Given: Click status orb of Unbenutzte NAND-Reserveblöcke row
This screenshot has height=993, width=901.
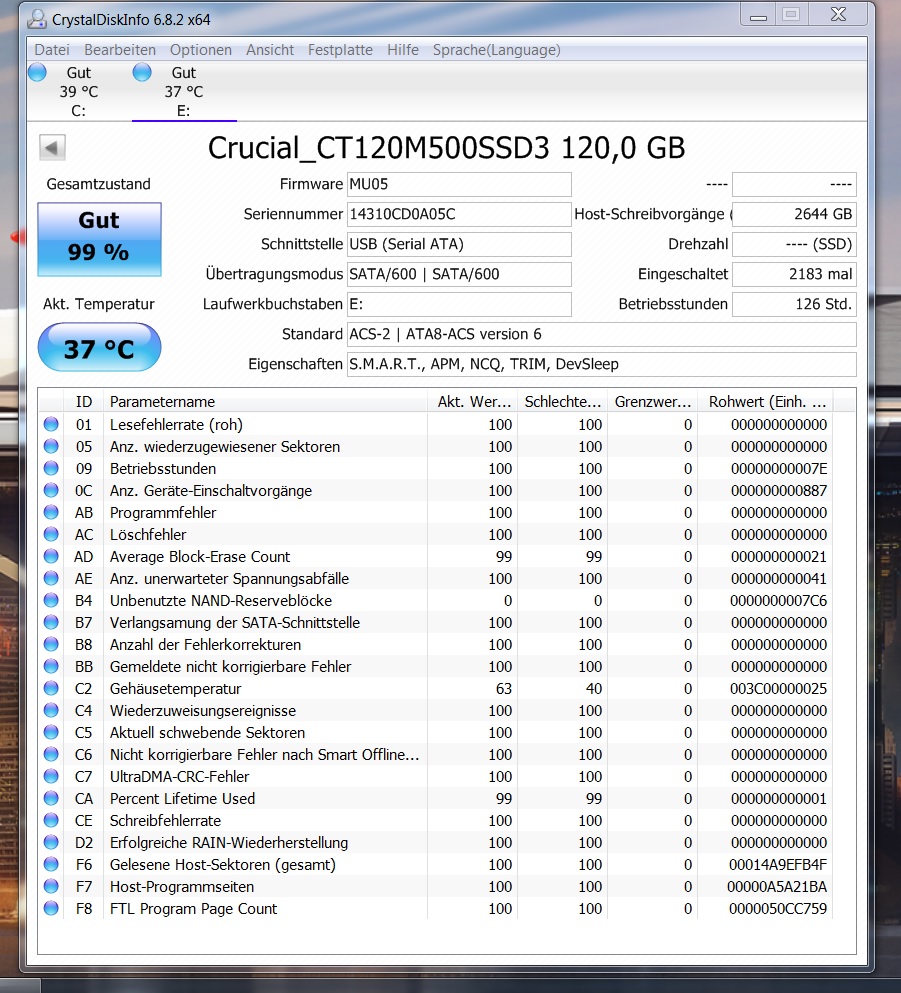Looking at the screenshot, I should pyautogui.click(x=51, y=600).
